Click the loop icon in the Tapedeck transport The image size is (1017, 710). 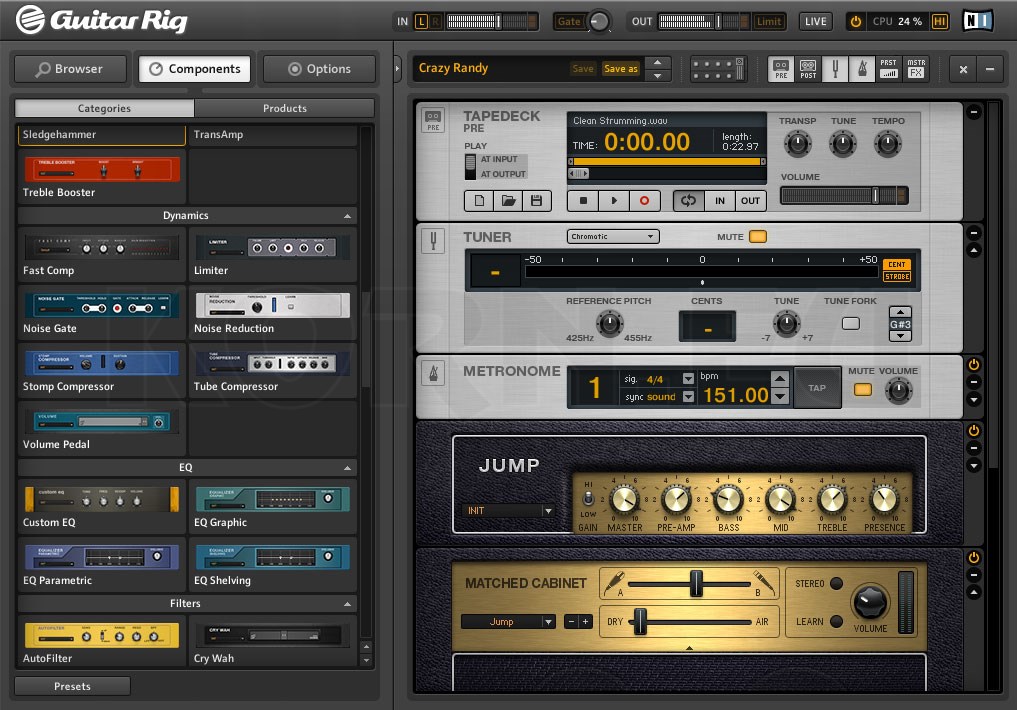tap(687, 200)
